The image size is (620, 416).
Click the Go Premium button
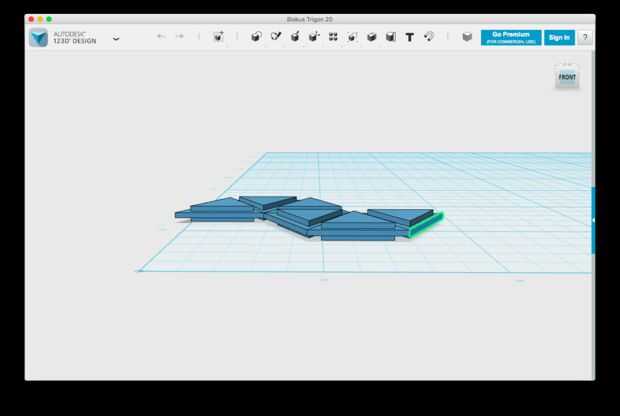click(x=511, y=38)
